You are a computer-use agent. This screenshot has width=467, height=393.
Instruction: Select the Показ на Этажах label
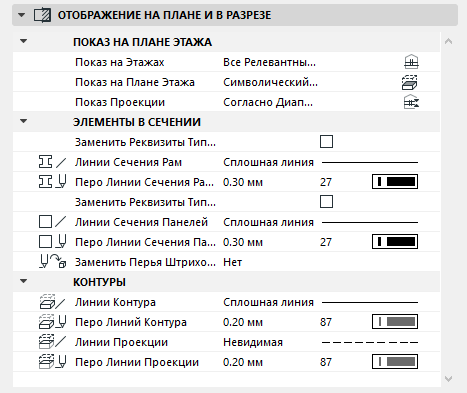(120, 62)
